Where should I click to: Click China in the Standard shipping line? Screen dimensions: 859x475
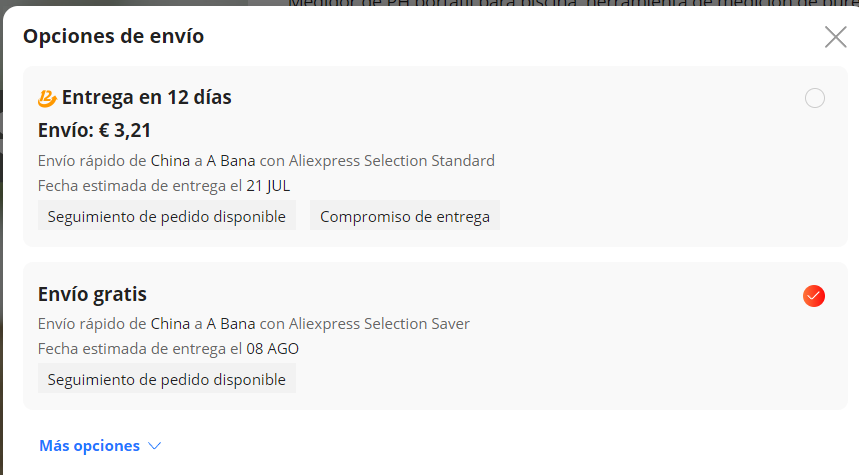170,161
